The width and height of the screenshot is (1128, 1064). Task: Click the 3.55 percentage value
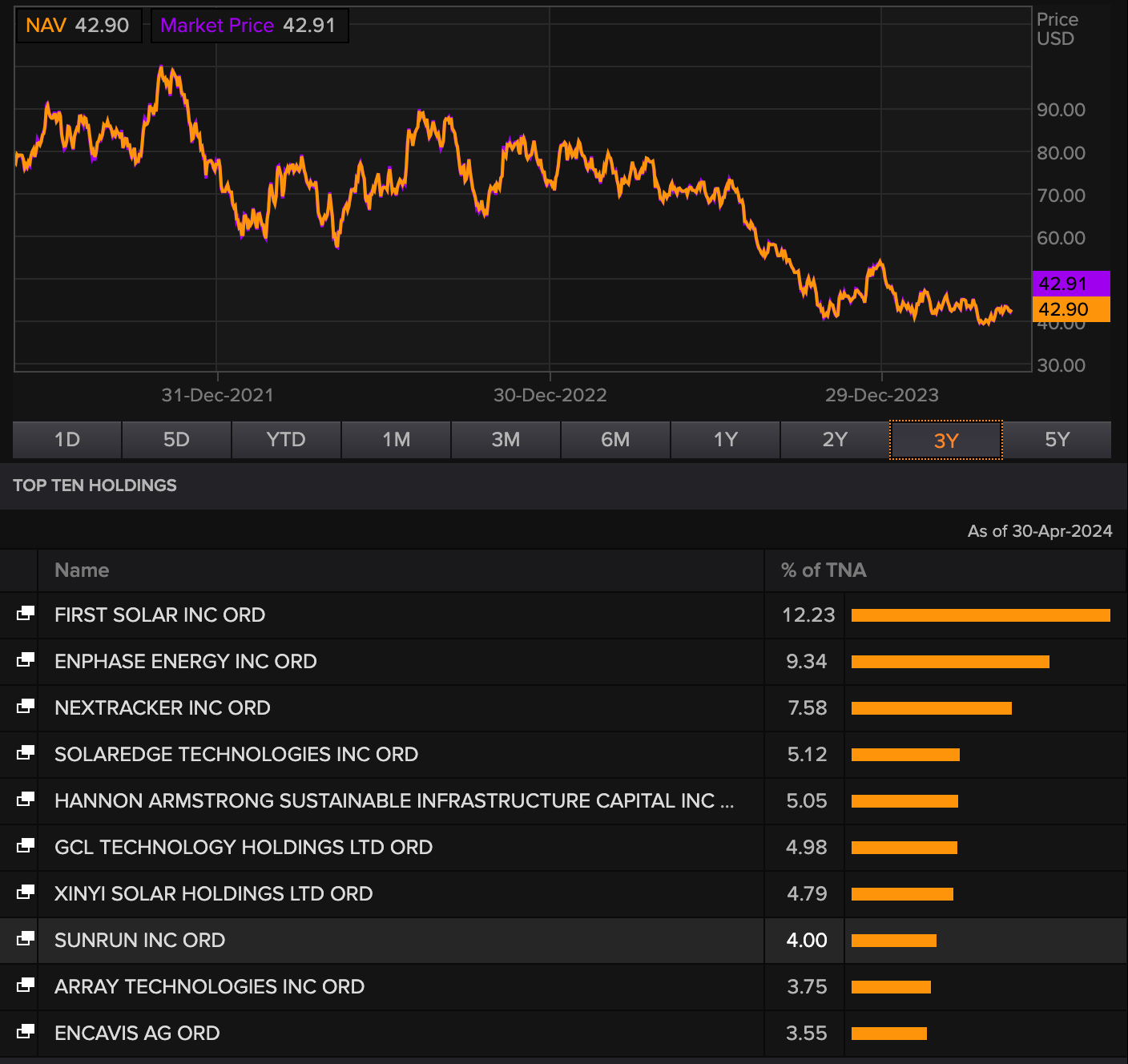tap(807, 1033)
